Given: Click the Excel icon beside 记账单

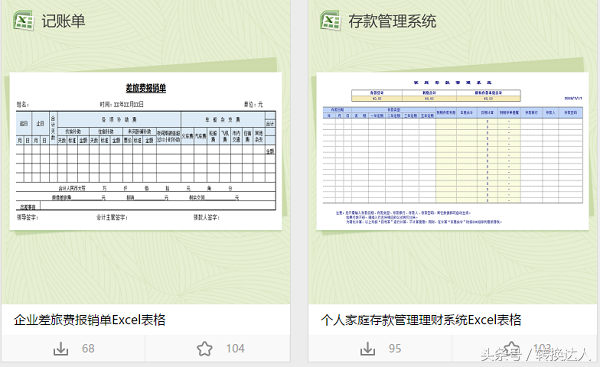Looking at the screenshot, I should click(23, 20).
